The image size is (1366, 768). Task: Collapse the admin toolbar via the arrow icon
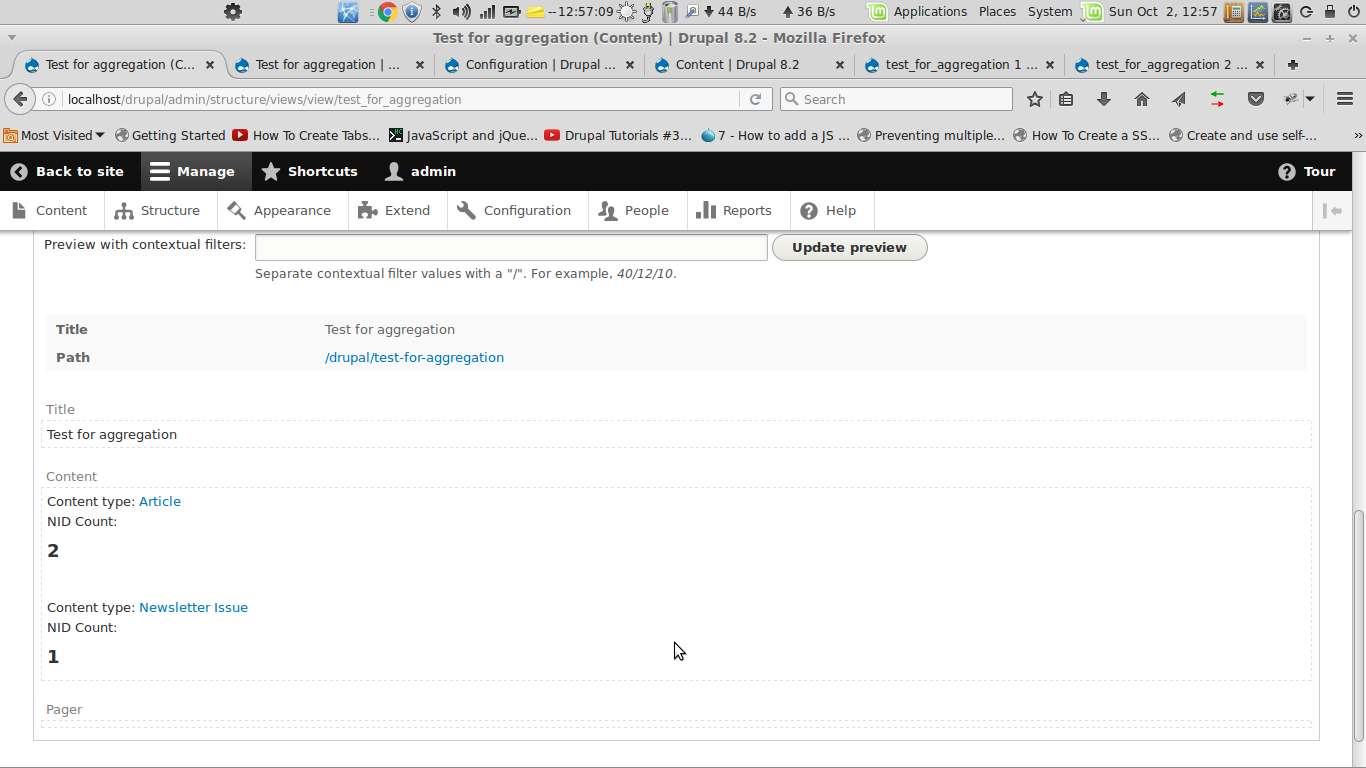pos(1333,210)
